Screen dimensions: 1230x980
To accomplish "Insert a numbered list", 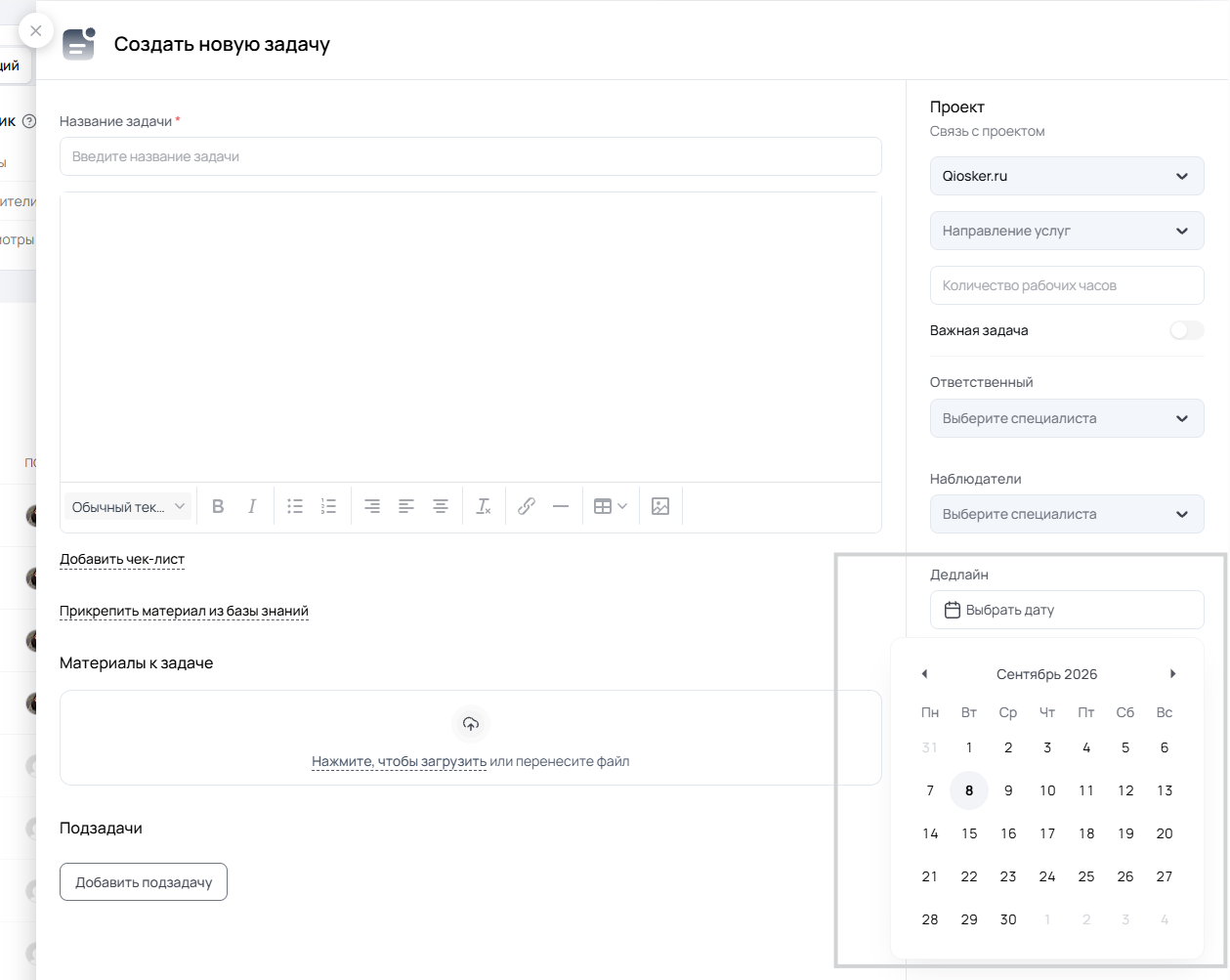I will [x=328, y=506].
